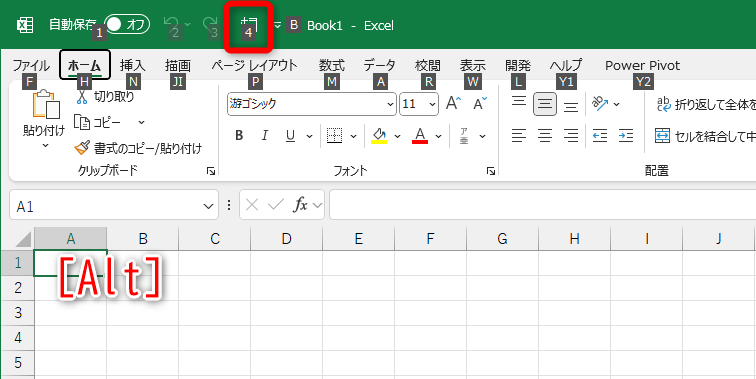
Task: Open clipboard group dialog launcher
Action: (x=211, y=171)
